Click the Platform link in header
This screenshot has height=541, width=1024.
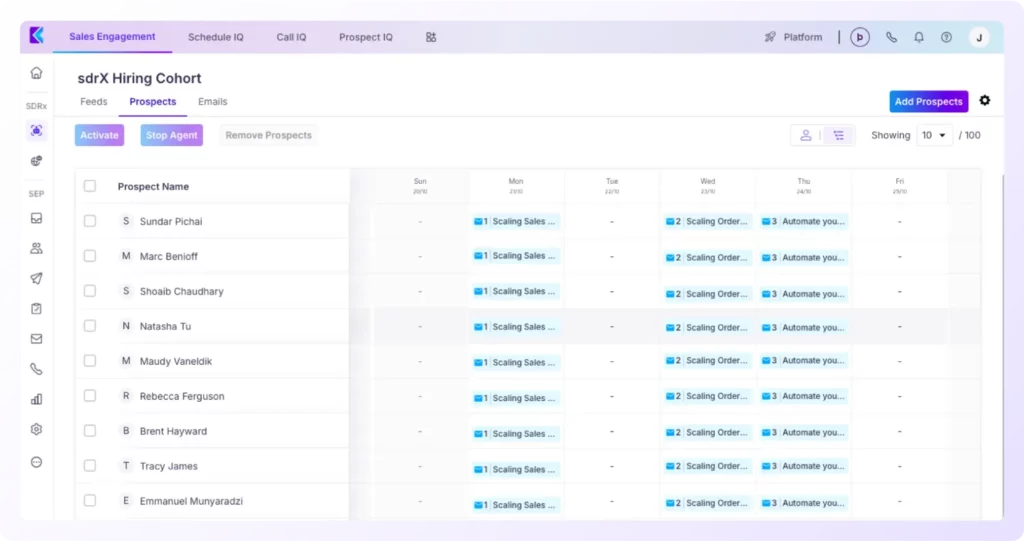803,37
